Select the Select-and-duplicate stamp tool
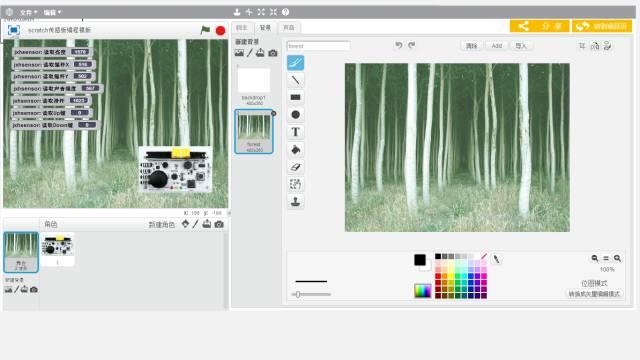 coord(296,202)
